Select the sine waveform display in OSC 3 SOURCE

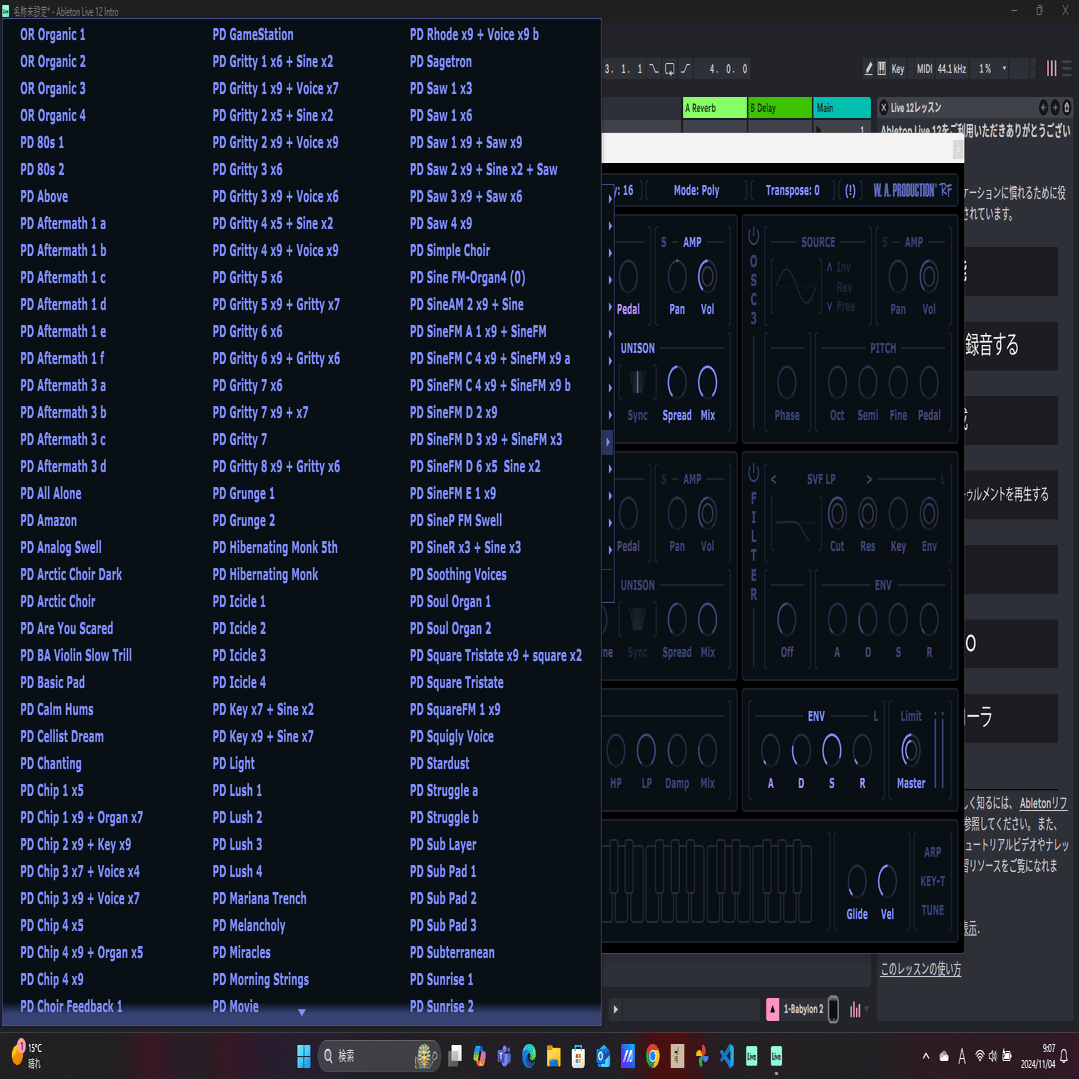click(x=796, y=286)
